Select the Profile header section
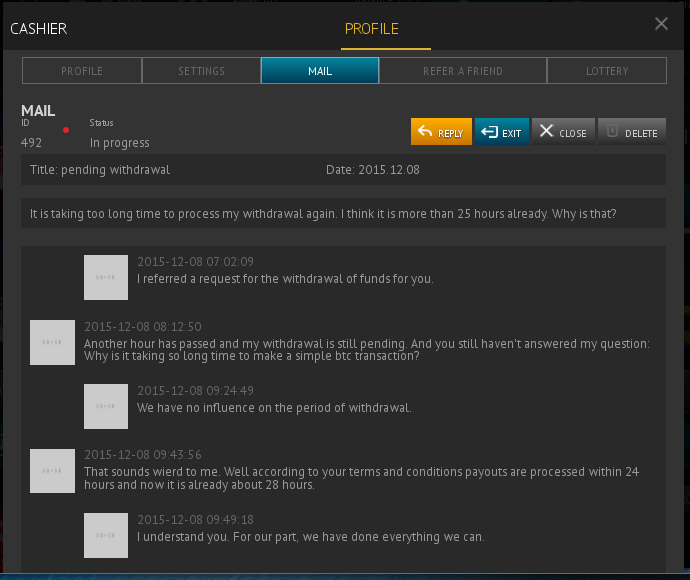 [372, 29]
